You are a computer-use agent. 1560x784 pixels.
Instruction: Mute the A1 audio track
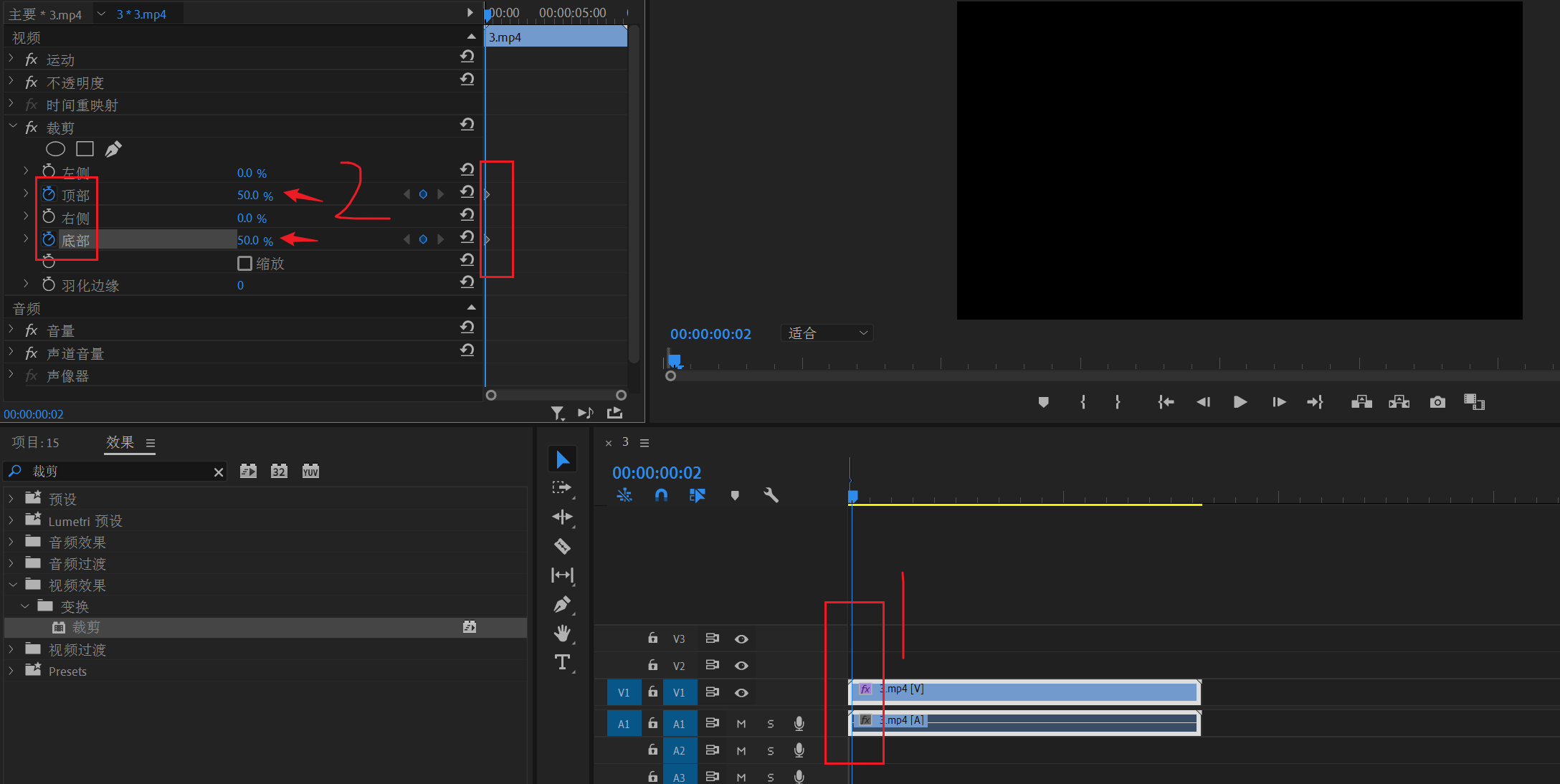pos(741,724)
